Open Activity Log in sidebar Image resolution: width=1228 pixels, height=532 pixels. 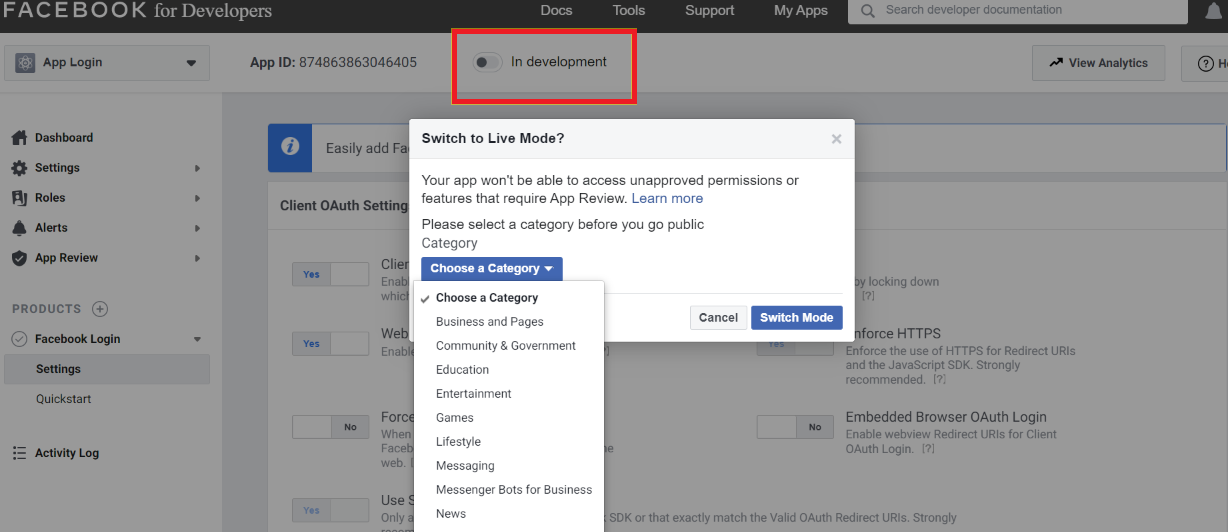pos(67,453)
